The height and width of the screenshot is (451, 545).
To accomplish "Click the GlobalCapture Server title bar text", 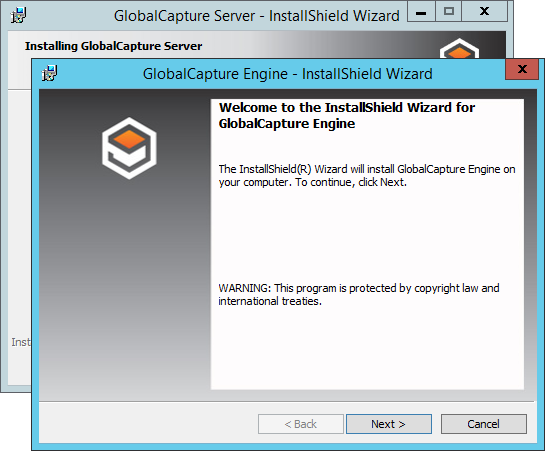I will pos(257,16).
